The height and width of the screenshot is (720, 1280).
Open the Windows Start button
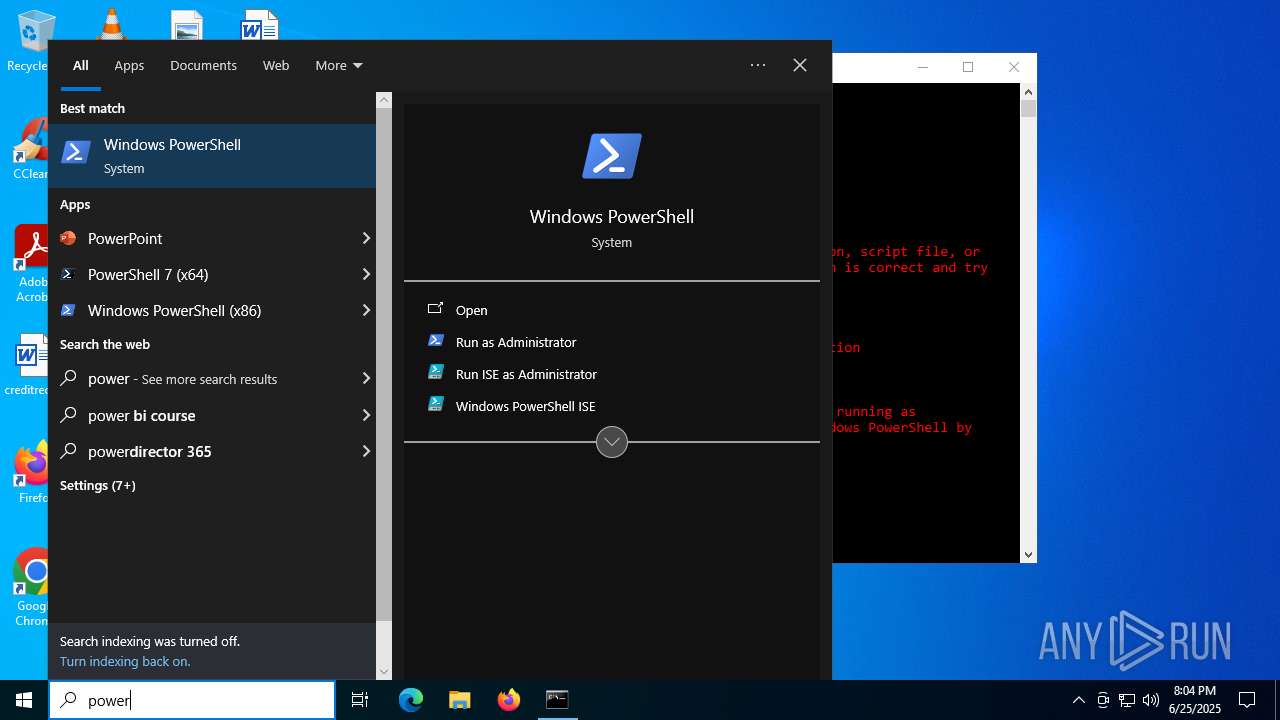pos(24,700)
